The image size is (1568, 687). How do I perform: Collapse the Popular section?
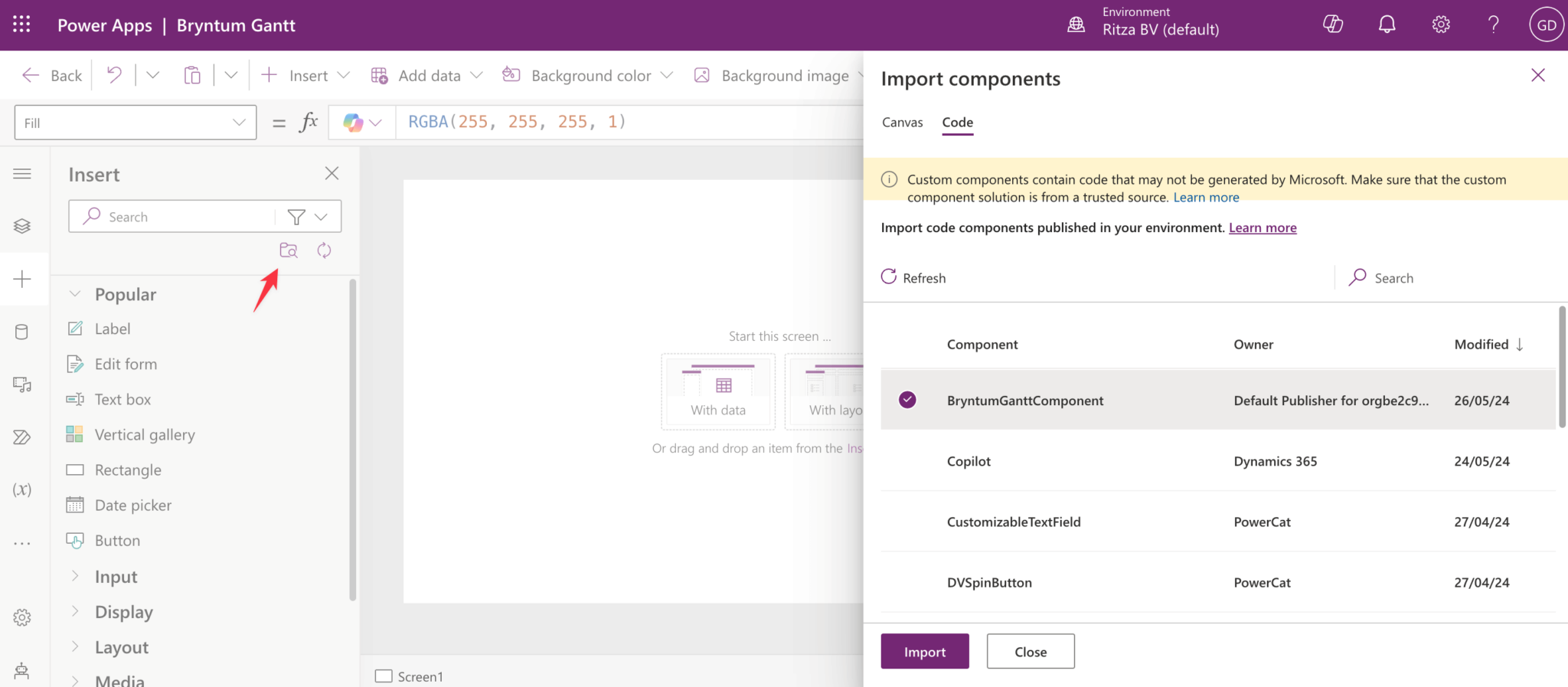[75, 294]
